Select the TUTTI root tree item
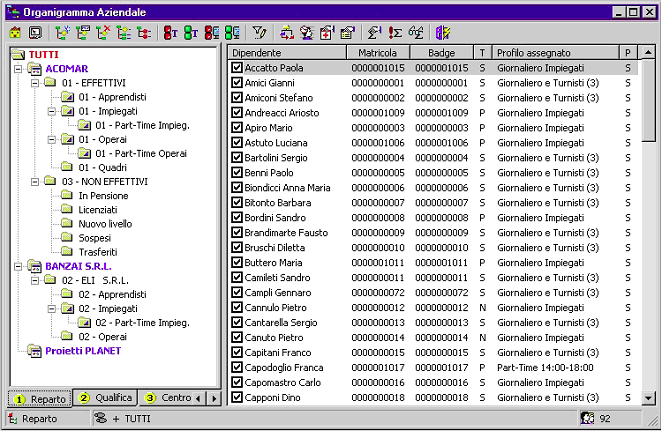Screen dimensions: 661x431 [43, 54]
